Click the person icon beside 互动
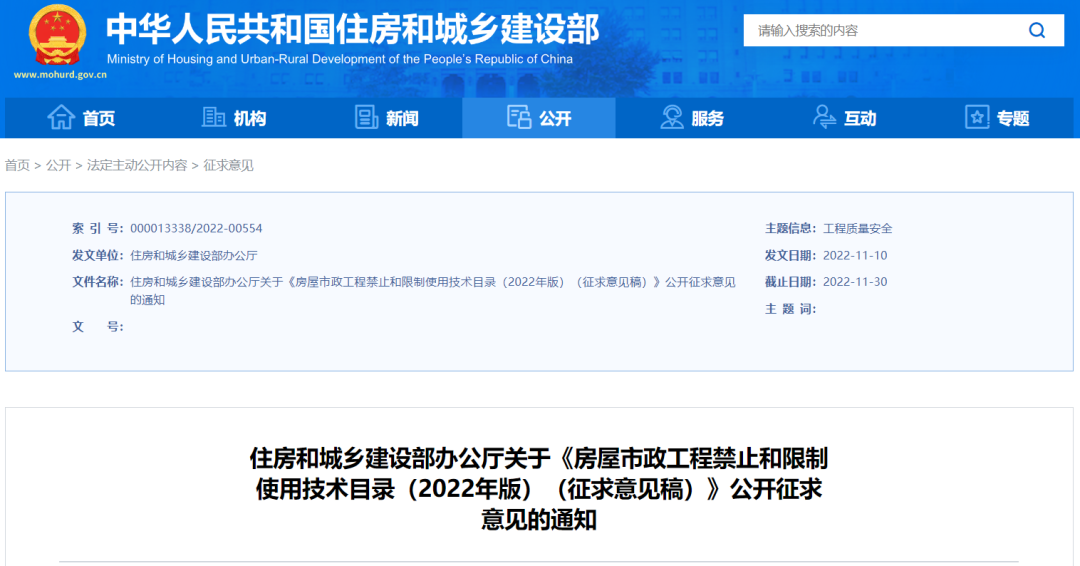Viewport: 1080px width, 566px height. click(x=824, y=118)
